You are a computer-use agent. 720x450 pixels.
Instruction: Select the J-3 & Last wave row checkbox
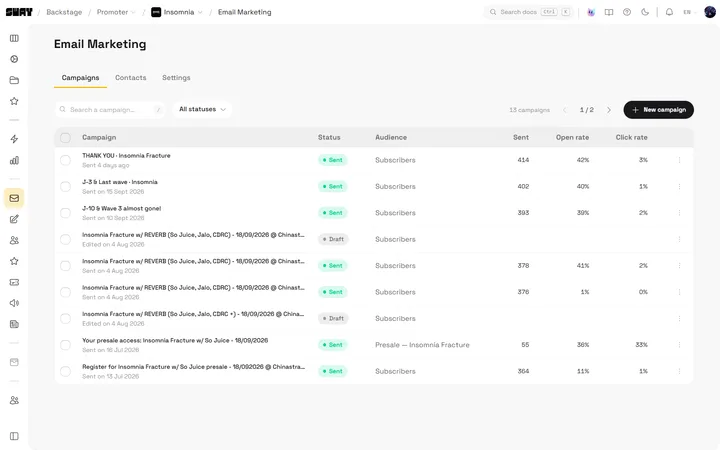65,186
